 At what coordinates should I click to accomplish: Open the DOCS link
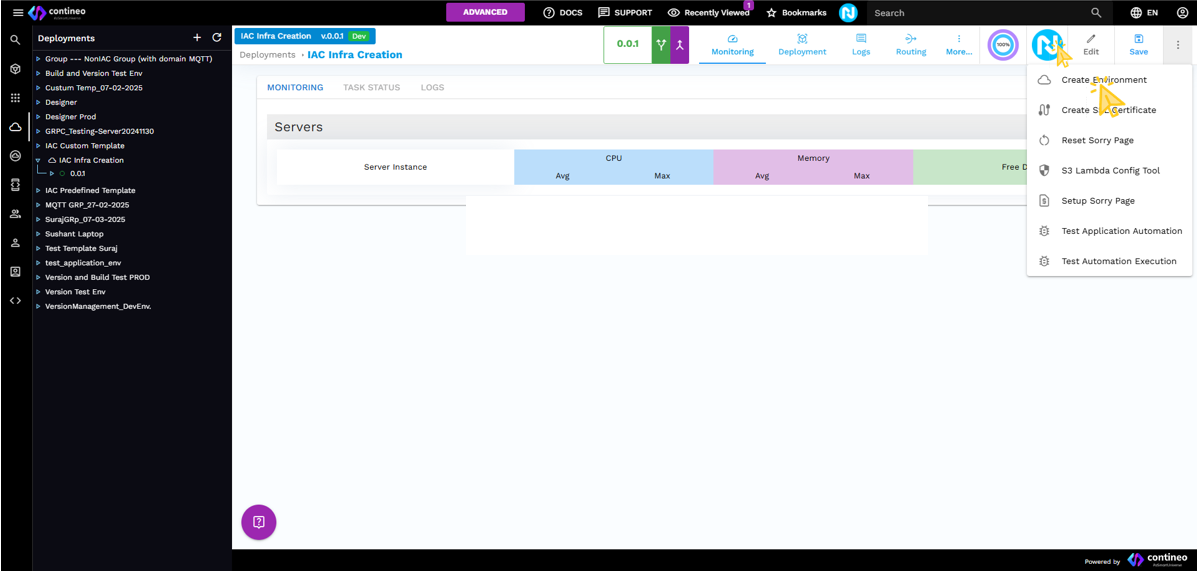pos(563,13)
